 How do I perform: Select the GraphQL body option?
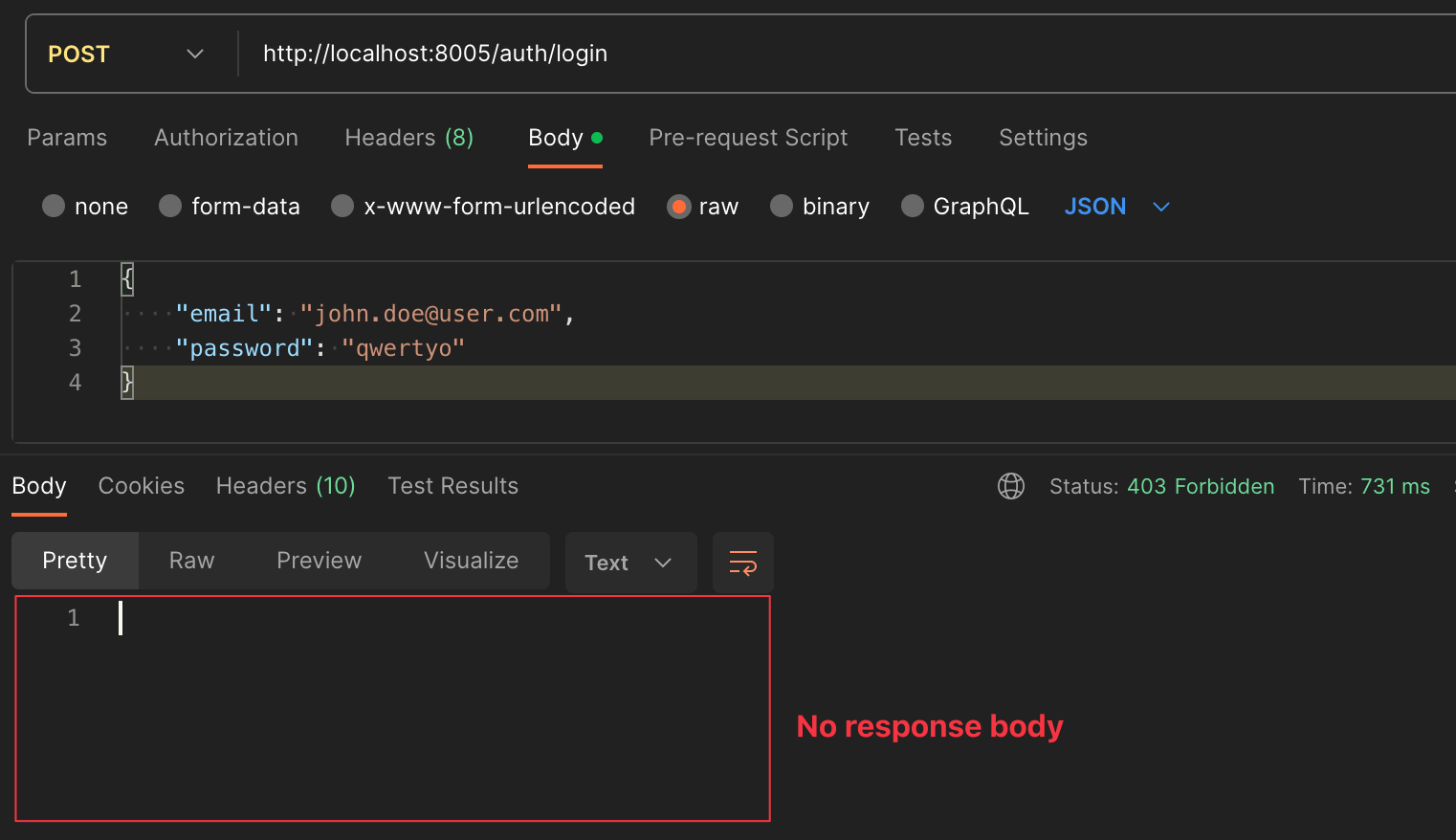point(913,207)
